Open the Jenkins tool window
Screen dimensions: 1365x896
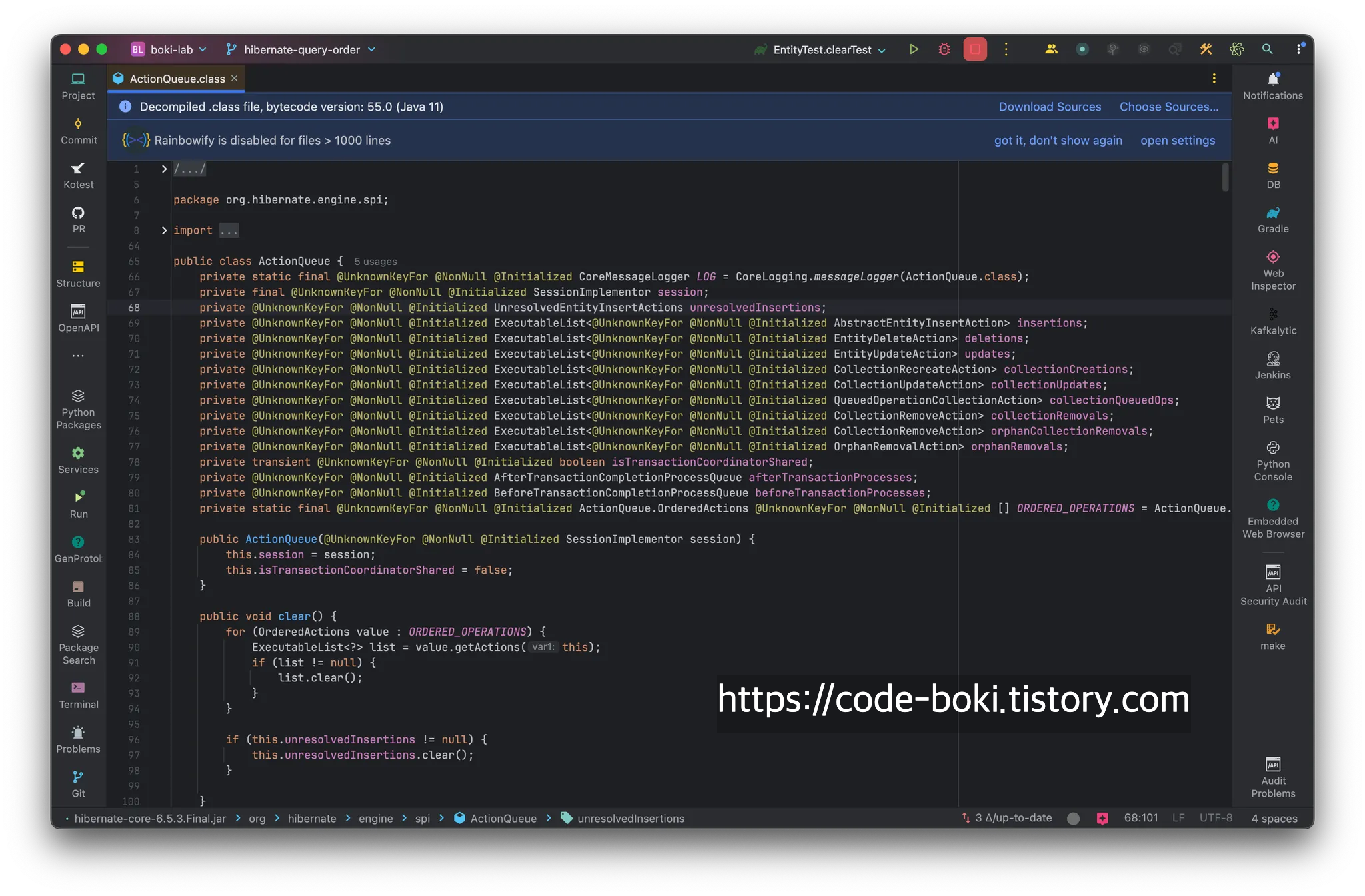[x=1272, y=366]
